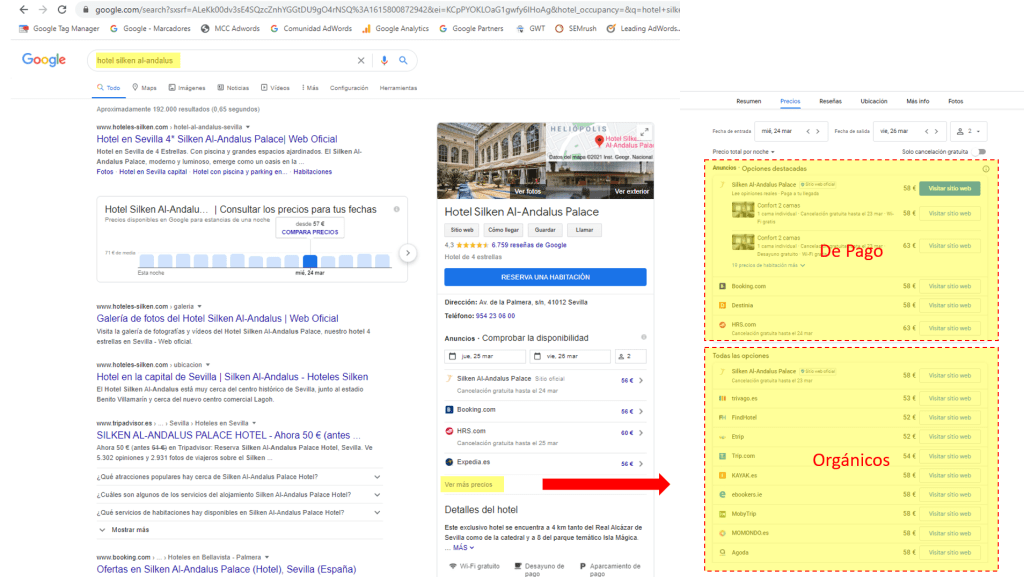Toggle Solo cancelación gratuita switch
The image size is (1024, 577).
[x=981, y=152]
